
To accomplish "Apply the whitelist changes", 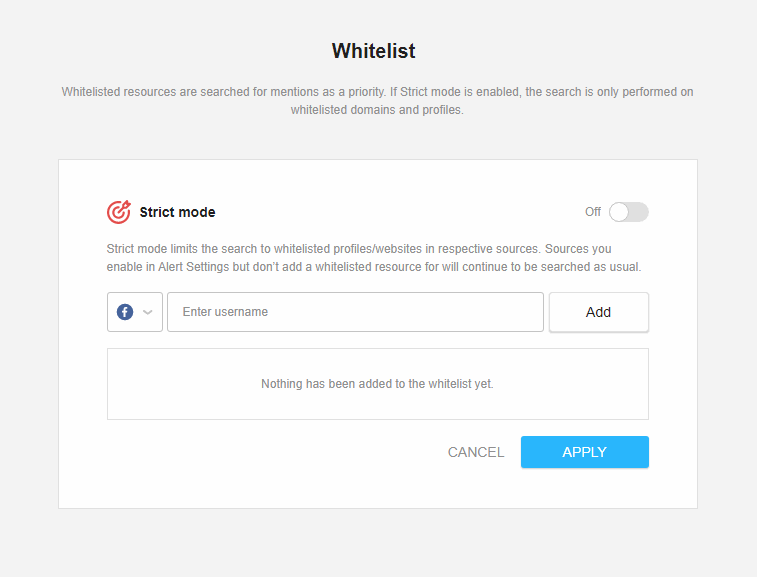I will (x=585, y=452).
